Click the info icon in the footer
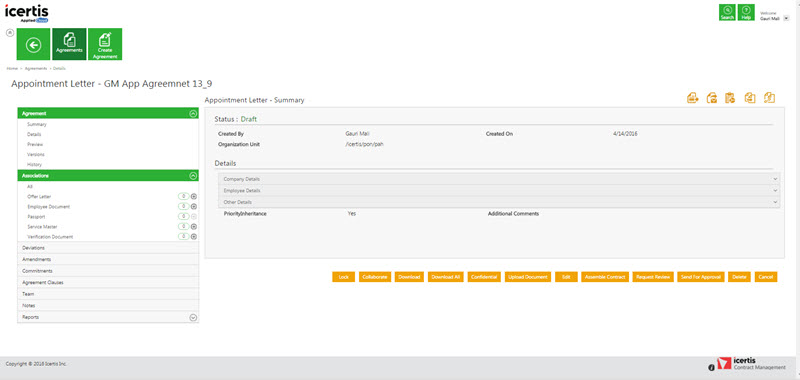 pos(712,368)
